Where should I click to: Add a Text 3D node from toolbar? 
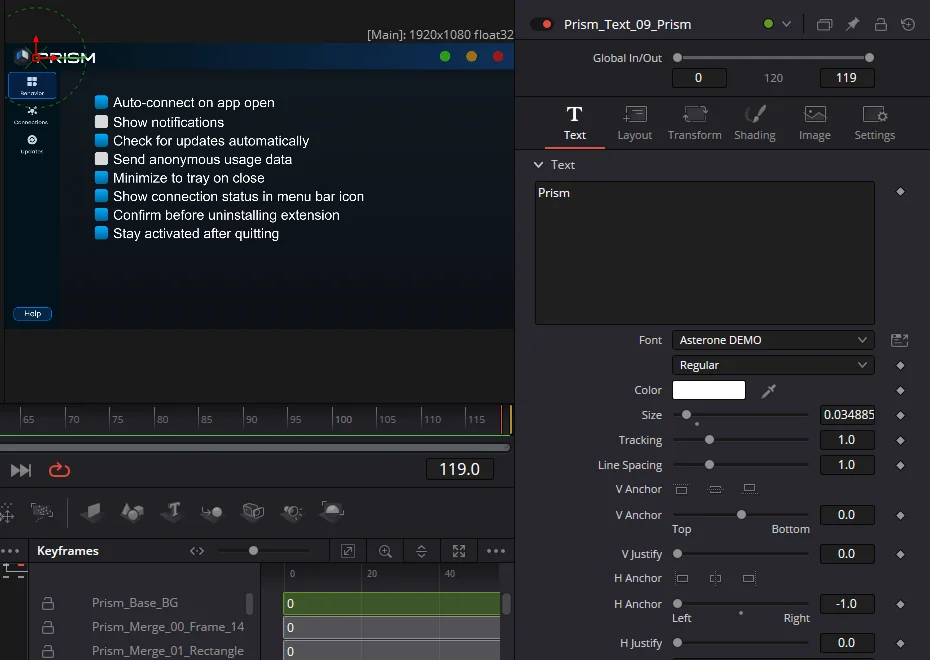point(173,511)
